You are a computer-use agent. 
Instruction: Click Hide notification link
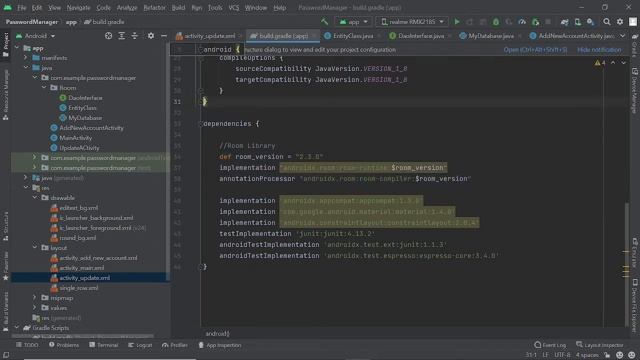(x=599, y=50)
